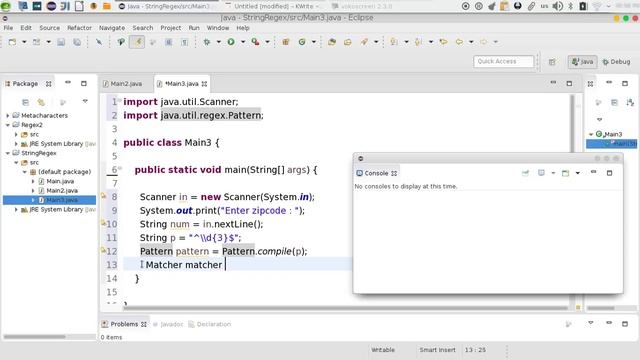Viewport: 640px width, 360px height.
Task: Select Main2.java in Package Explorer
Action: coord(62,191)
